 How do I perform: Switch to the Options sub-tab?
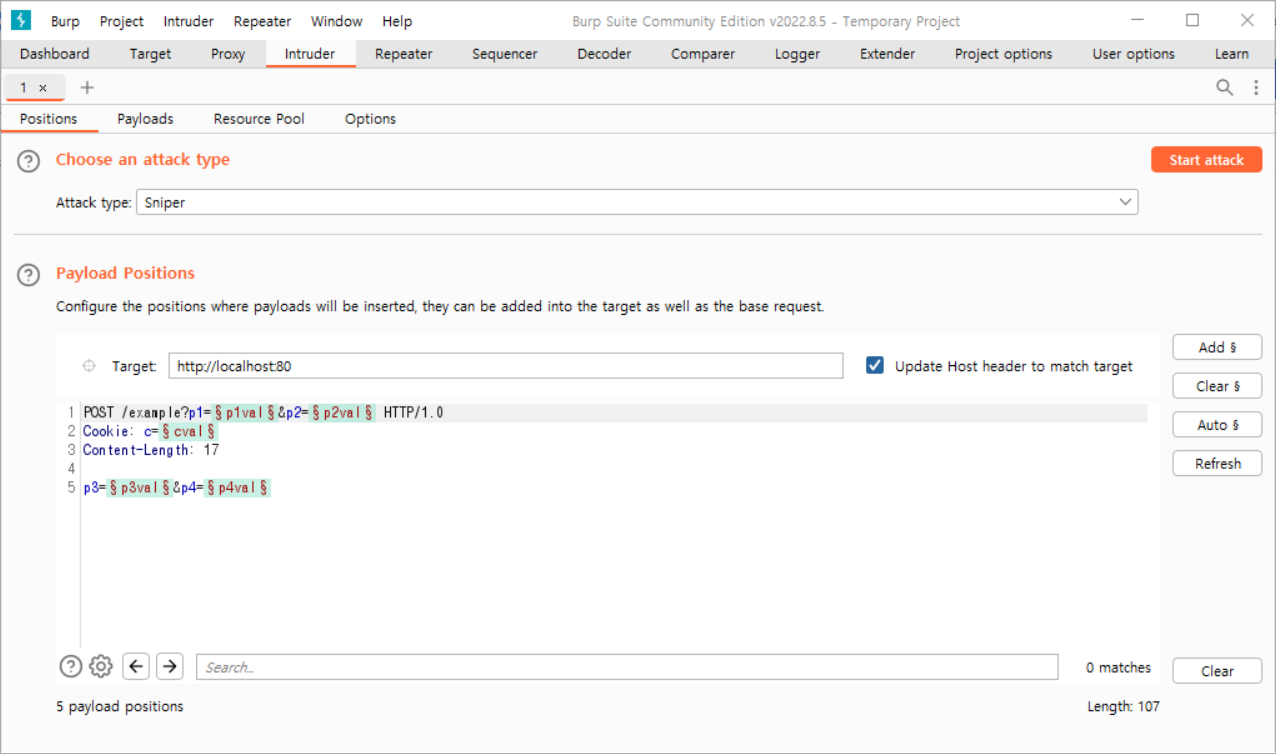pyautogui.click(x=370, y=119)
